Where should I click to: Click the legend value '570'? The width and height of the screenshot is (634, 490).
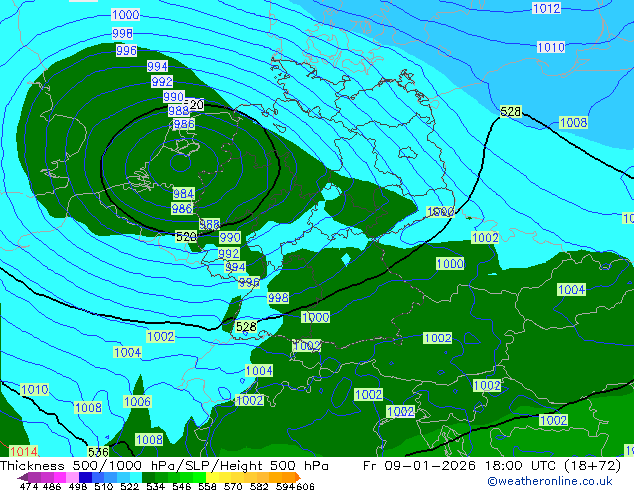coord(233,486)
